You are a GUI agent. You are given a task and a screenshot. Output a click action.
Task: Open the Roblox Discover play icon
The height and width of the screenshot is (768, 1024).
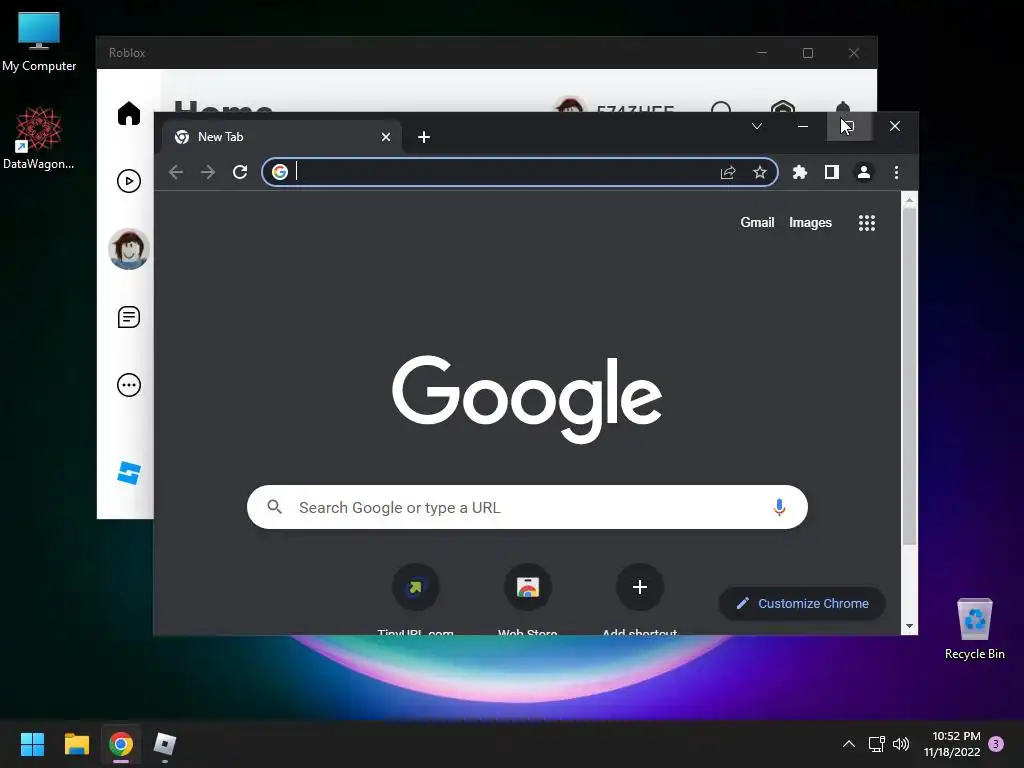pyautogui.click(x=129, y=181)
